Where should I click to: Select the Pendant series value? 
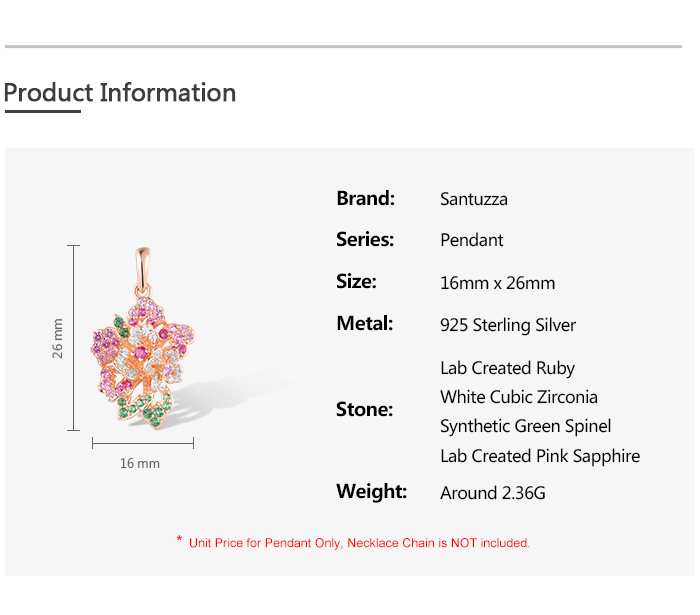[x=472, y=240]
